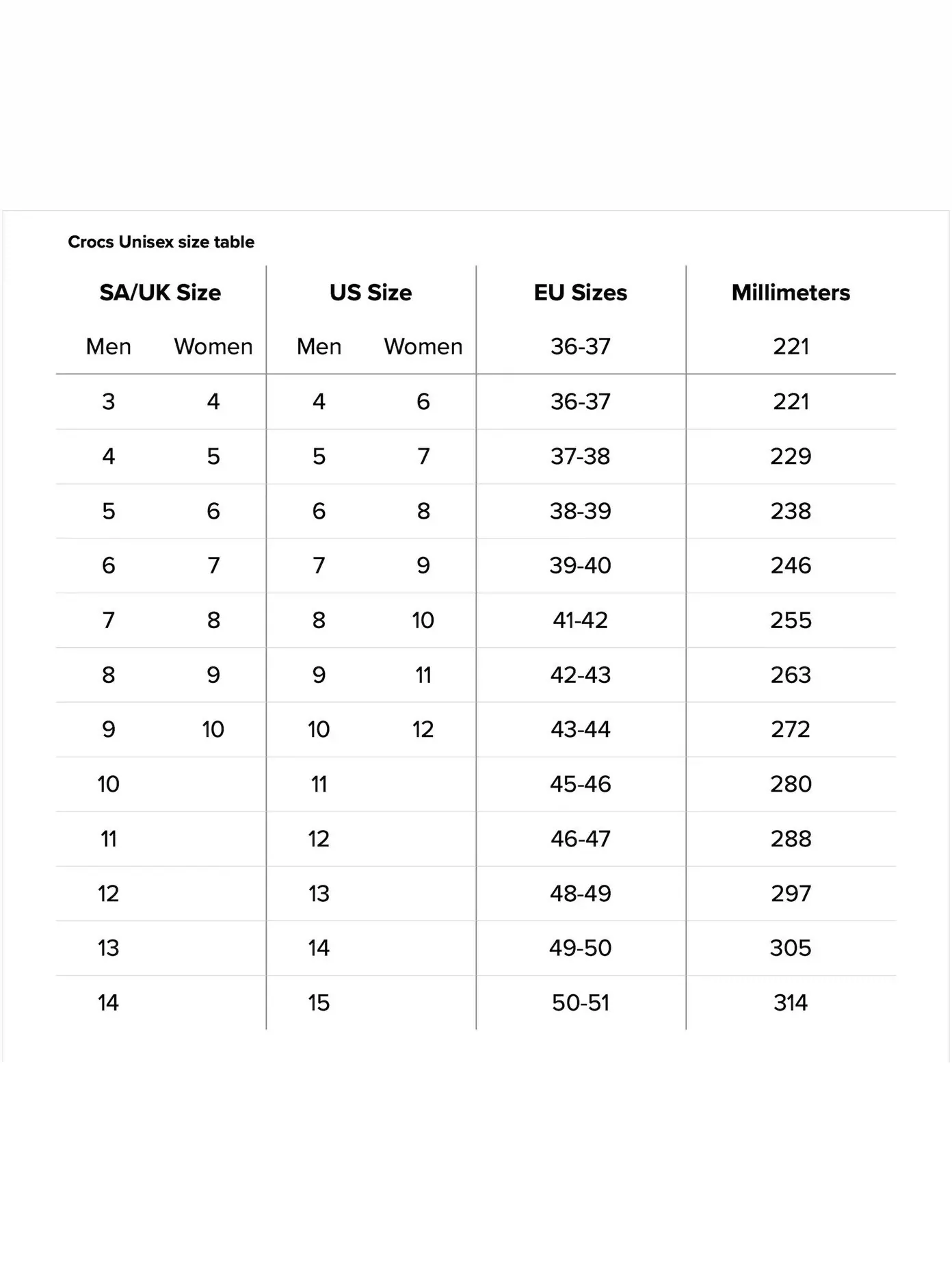952x1270 pixels.
Task: Select EU size 48-49 cell
Action: (x=581, y=894)
